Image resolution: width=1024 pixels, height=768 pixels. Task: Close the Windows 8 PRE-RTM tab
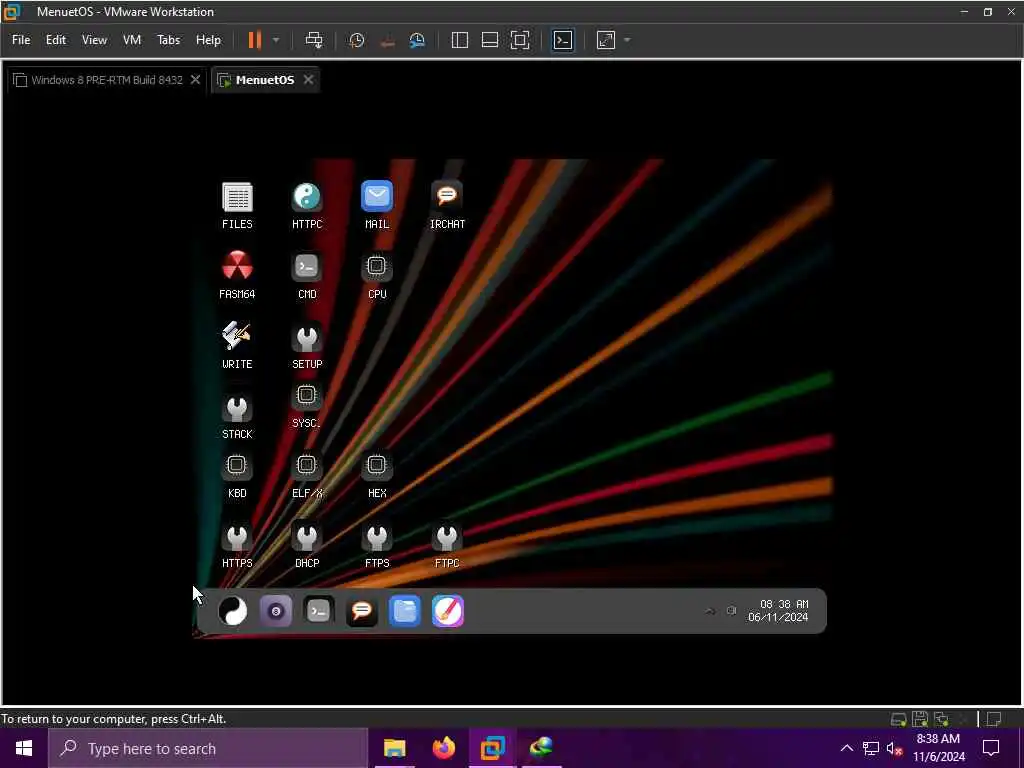(x=195, y=80)
